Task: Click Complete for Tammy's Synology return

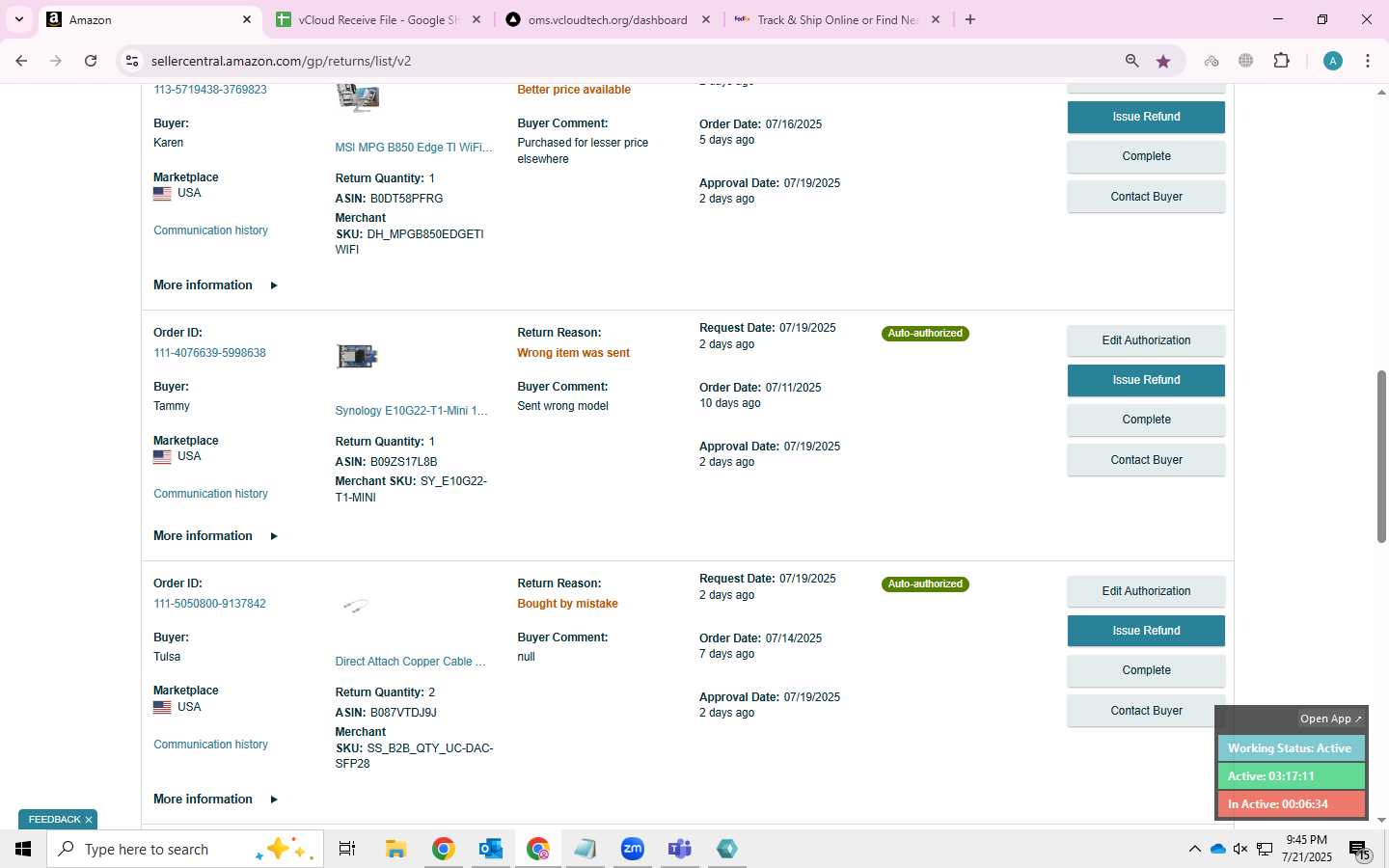Action: coord(1146,420)
